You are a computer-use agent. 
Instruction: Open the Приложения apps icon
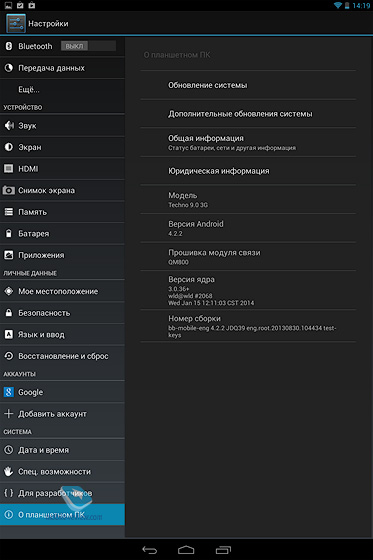click(9, 255)
